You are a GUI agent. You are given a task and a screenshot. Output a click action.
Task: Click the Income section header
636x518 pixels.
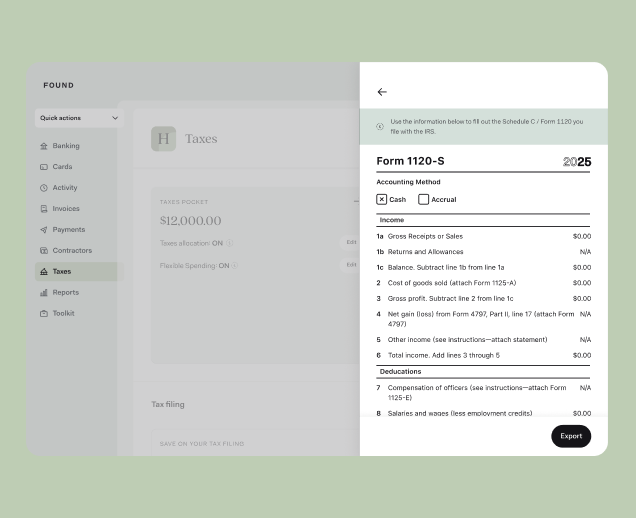tap(483, 220)
